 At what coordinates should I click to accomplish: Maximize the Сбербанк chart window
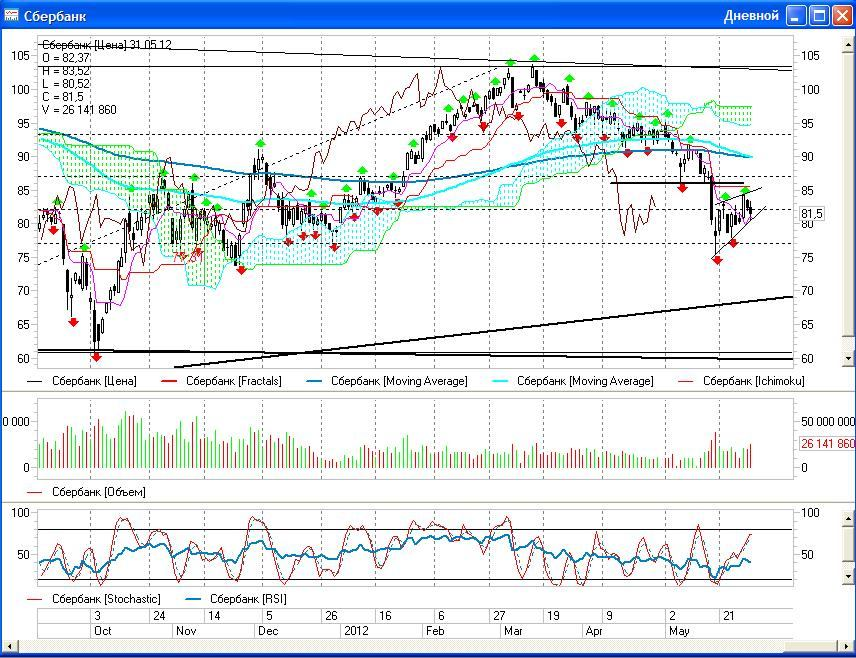[819, 16]
